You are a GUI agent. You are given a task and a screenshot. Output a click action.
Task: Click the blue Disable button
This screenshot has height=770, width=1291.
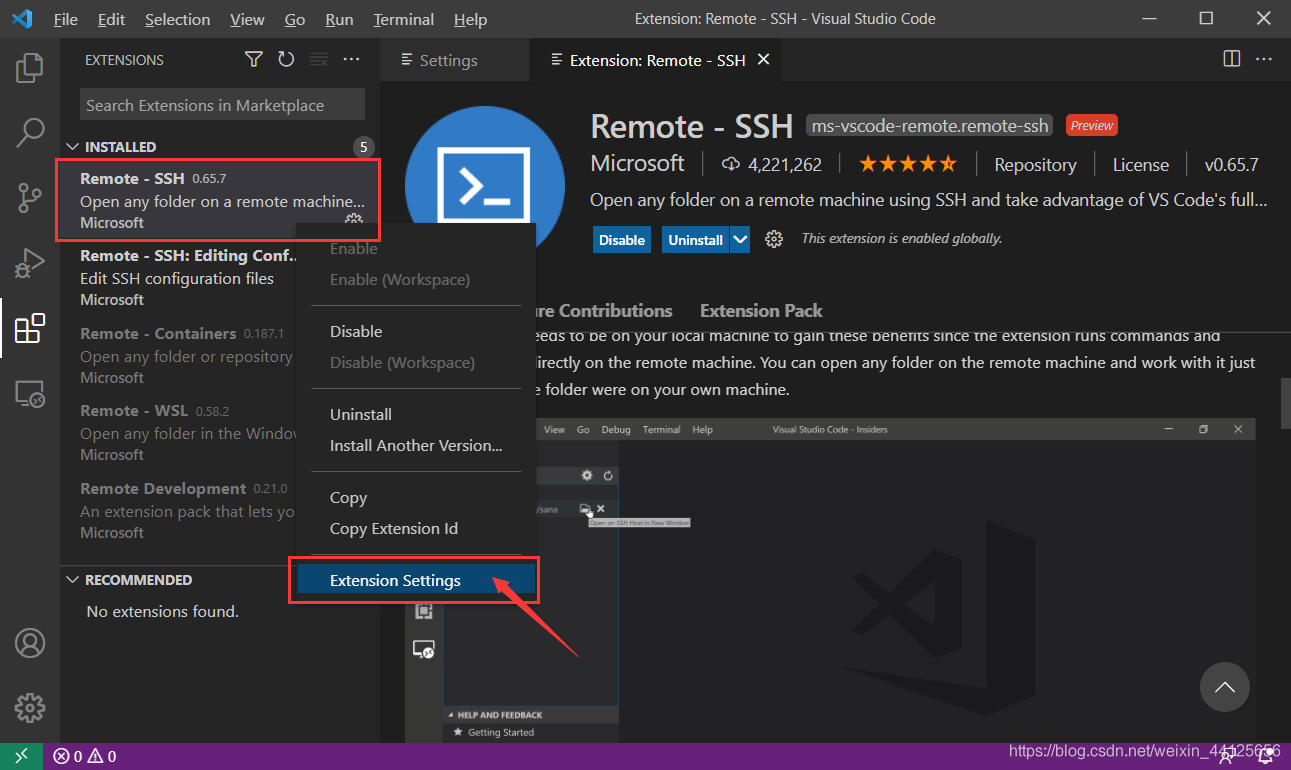point(621,240)
